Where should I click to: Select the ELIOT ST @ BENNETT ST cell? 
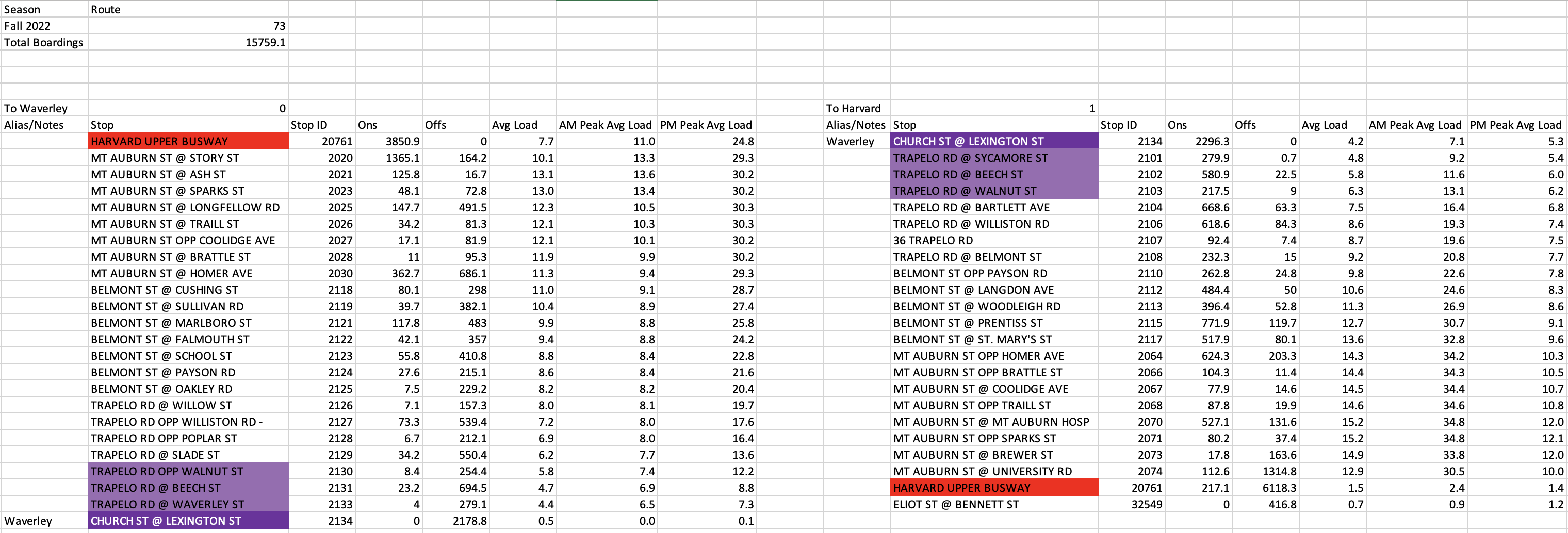point(993,505)
